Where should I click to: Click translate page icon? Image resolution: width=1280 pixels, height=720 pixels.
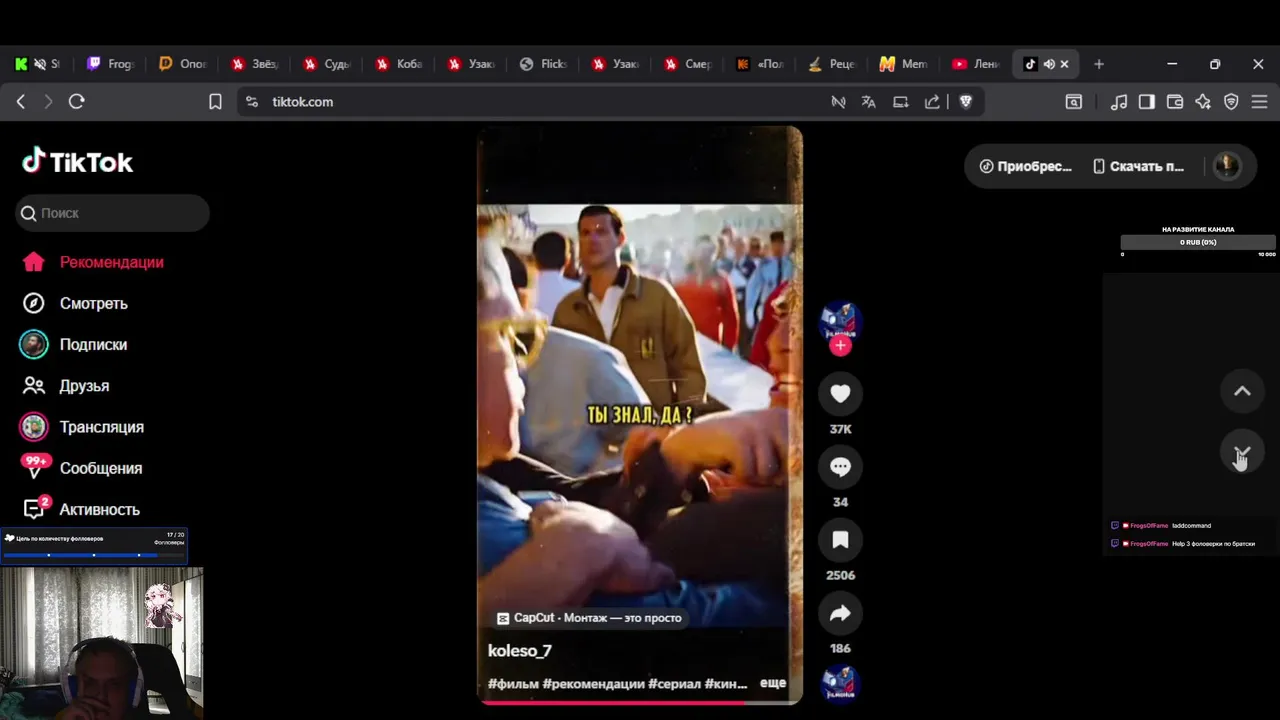[869, 102]
